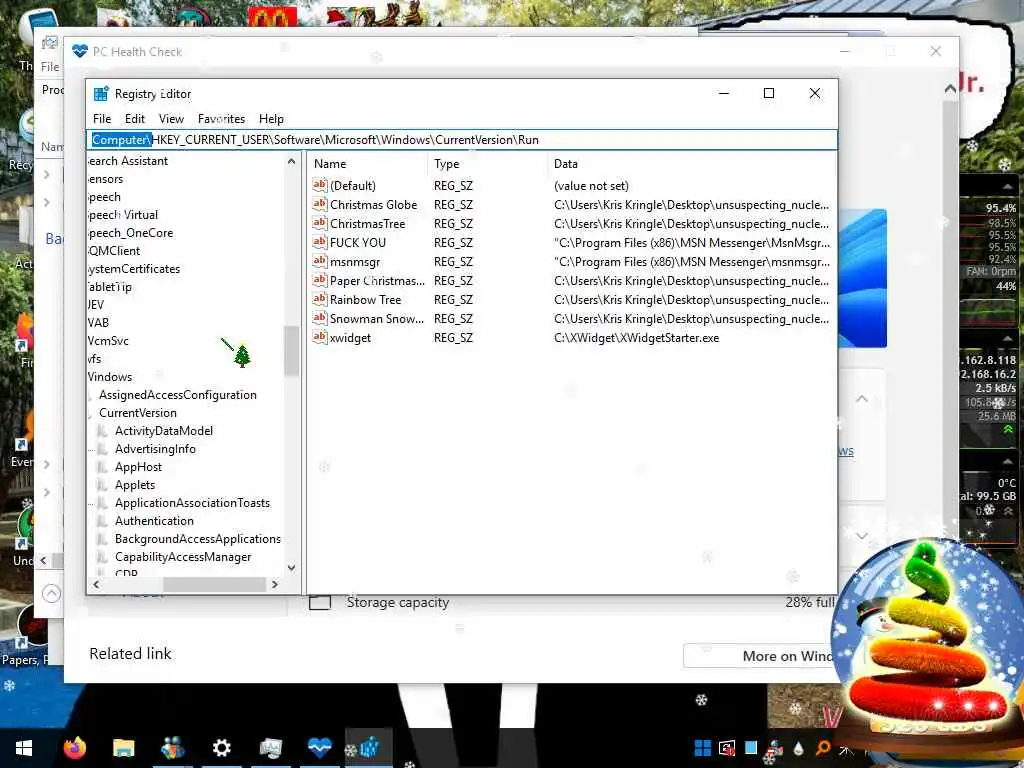This screenshot has width=1024, height=768.
Task: Select the BackgroundAccessApplications key
Action: 198,539
